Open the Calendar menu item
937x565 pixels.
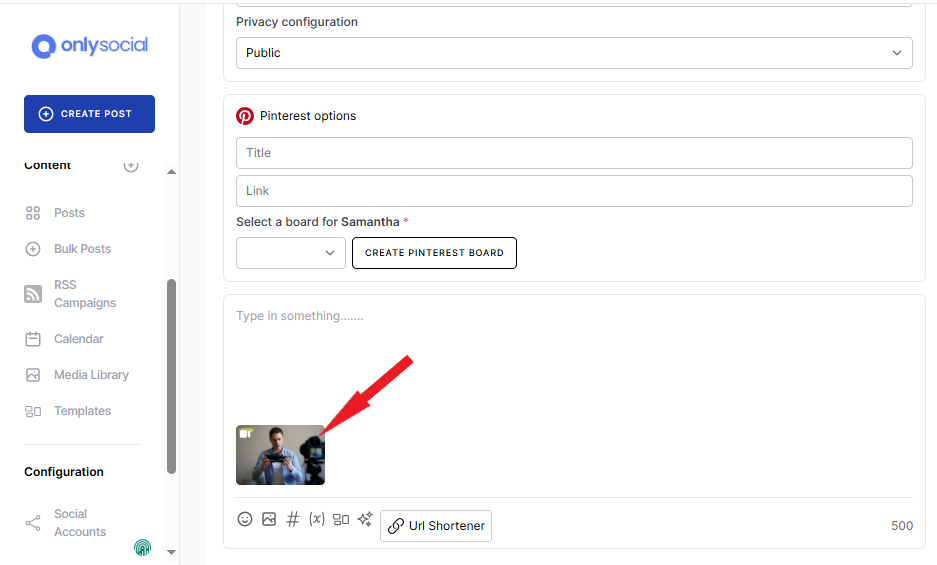click(78, 339)
